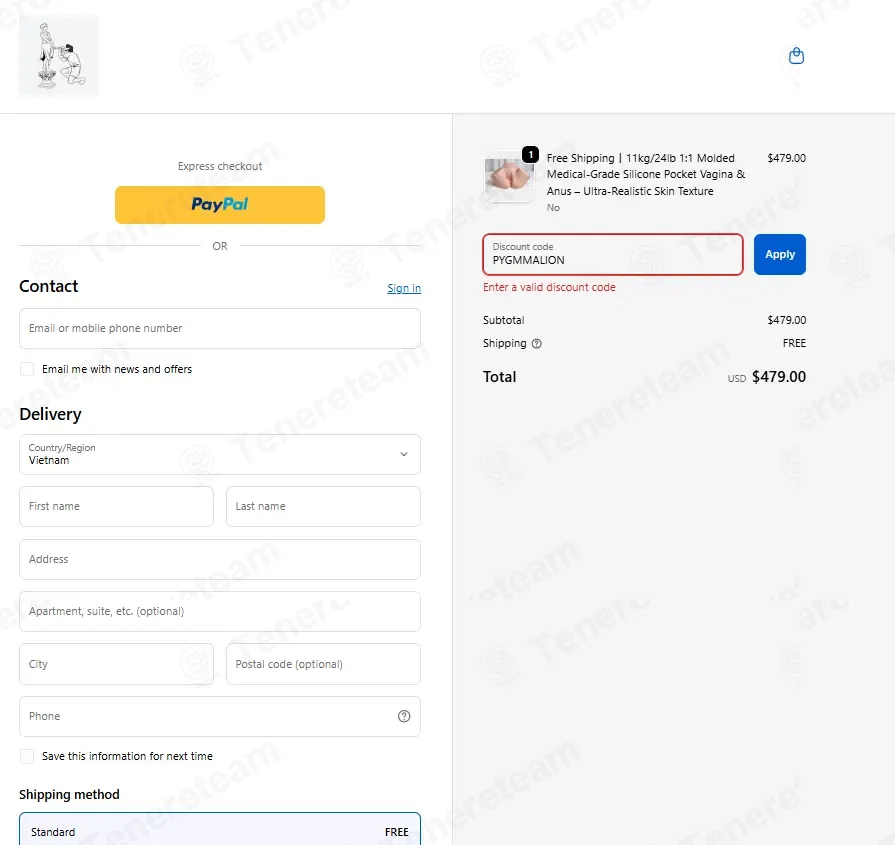Image resolution: width=895 pixels, height=845 pixels.
Task: Follow the Sign in link
Action: [404, 288]
